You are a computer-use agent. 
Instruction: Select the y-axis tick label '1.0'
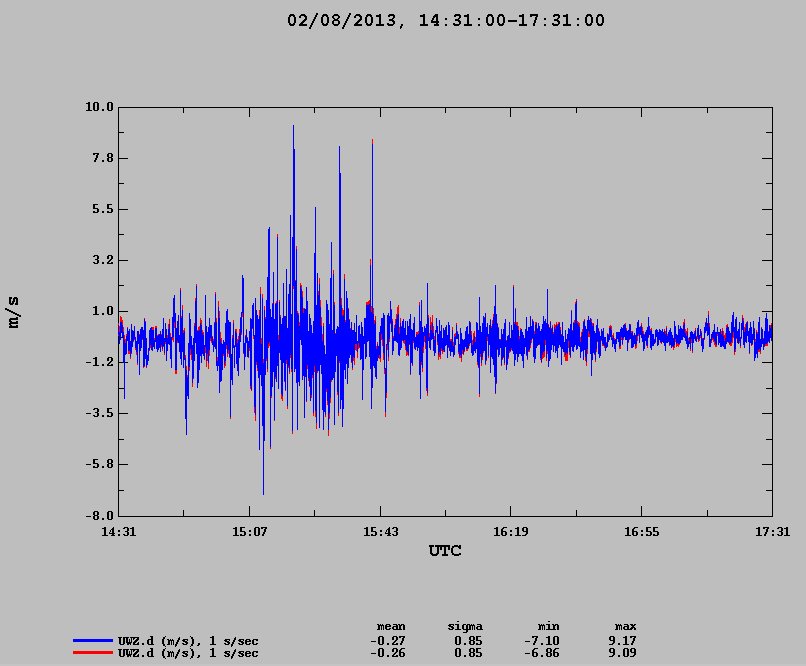tap(103, 311)
